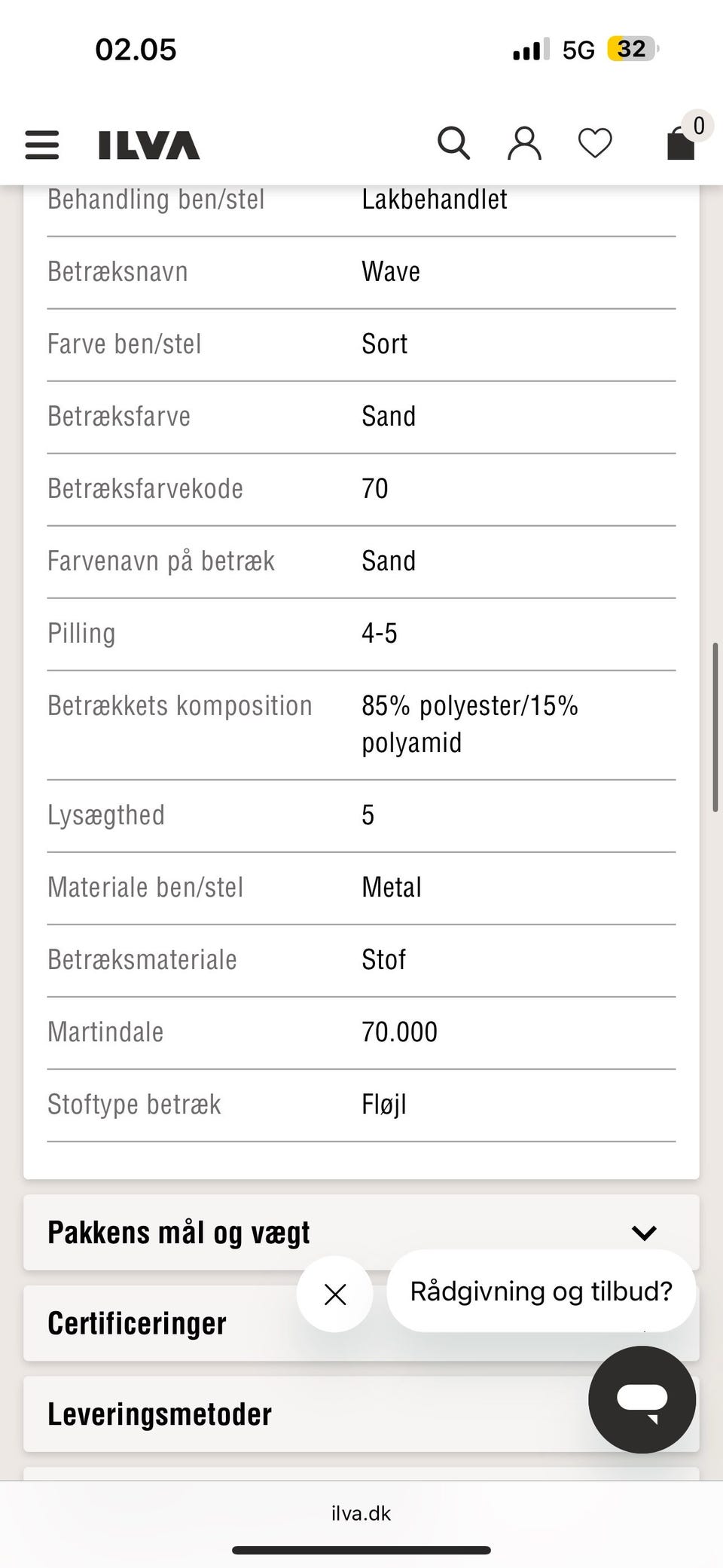
Task: Tap the home indicator bar
Action: pos(361,1550)
